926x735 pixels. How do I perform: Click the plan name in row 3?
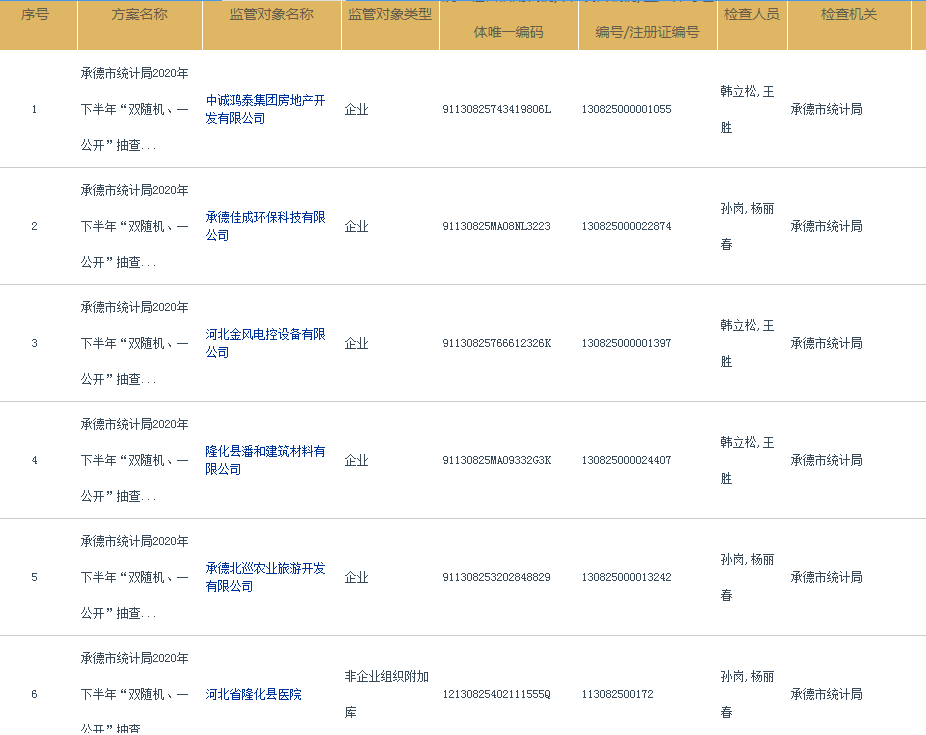click(135, 343)
